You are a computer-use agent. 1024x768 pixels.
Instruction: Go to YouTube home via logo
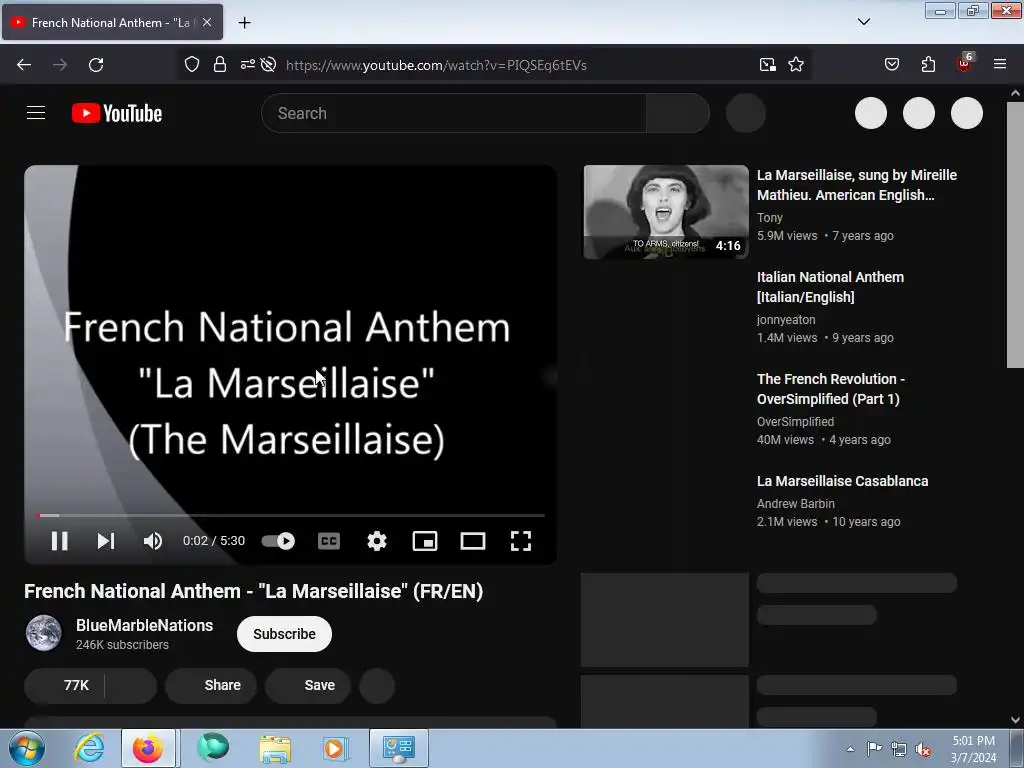pyautogui.click(x=117, y=113)
